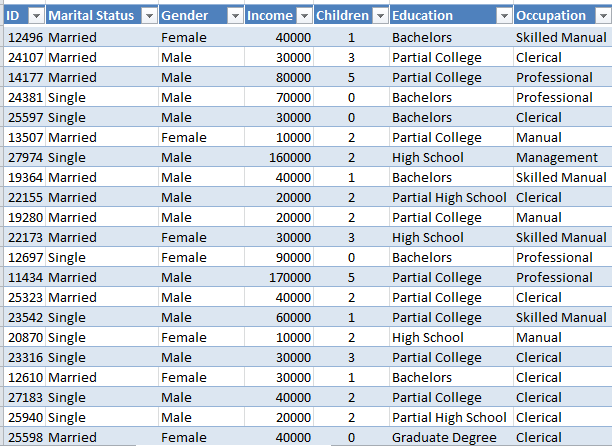This screenshot has height=446, width=612.
Task: Open the Children column filter dropdown
Action: [378, 16]
